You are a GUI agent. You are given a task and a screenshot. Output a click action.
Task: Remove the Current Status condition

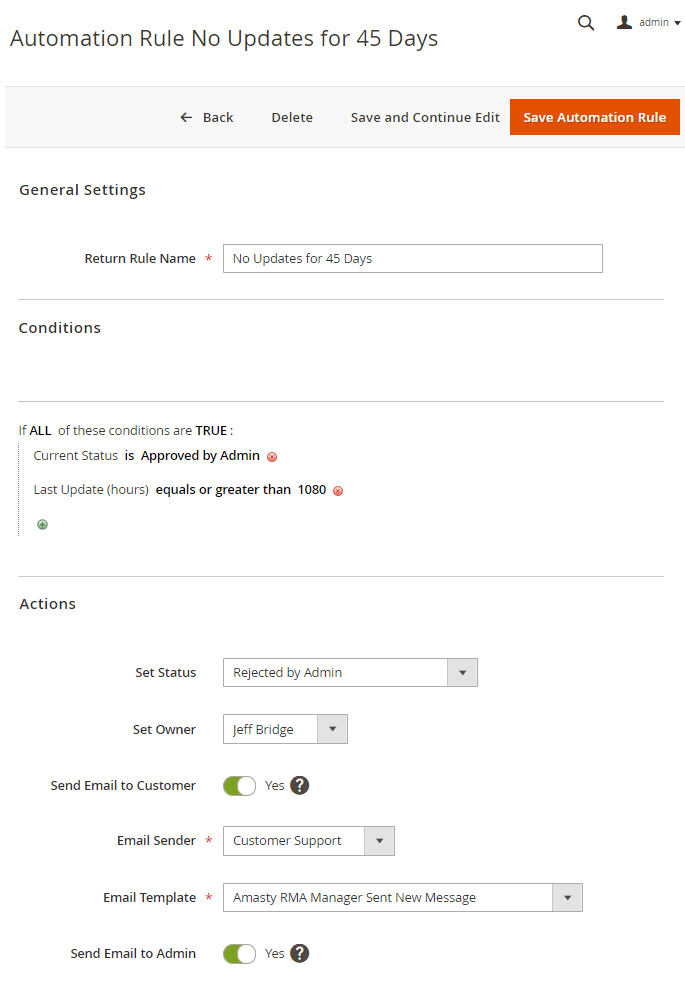(x=272, y=457)
